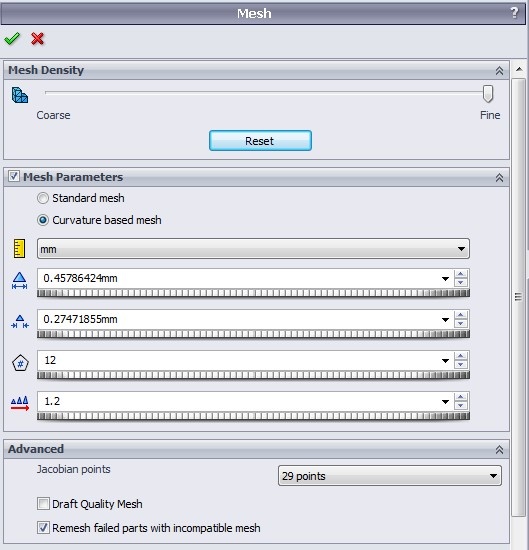
Task: Click the Jacobian points label
Action: click(x=74, y=469)
